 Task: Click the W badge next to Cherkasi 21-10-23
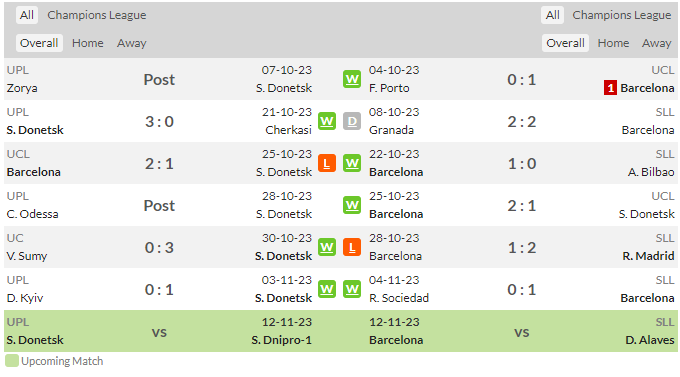327,121
